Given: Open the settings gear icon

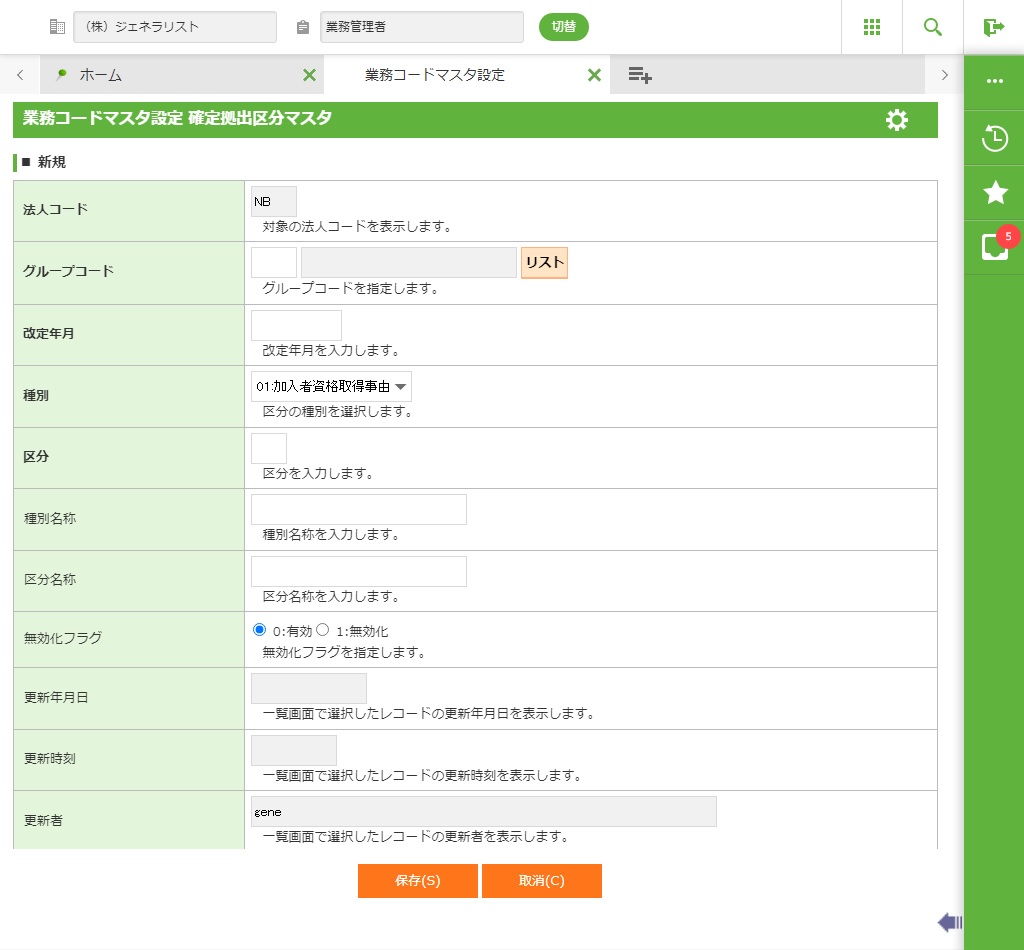Looking at the screenshot, I should click(897, 120).
